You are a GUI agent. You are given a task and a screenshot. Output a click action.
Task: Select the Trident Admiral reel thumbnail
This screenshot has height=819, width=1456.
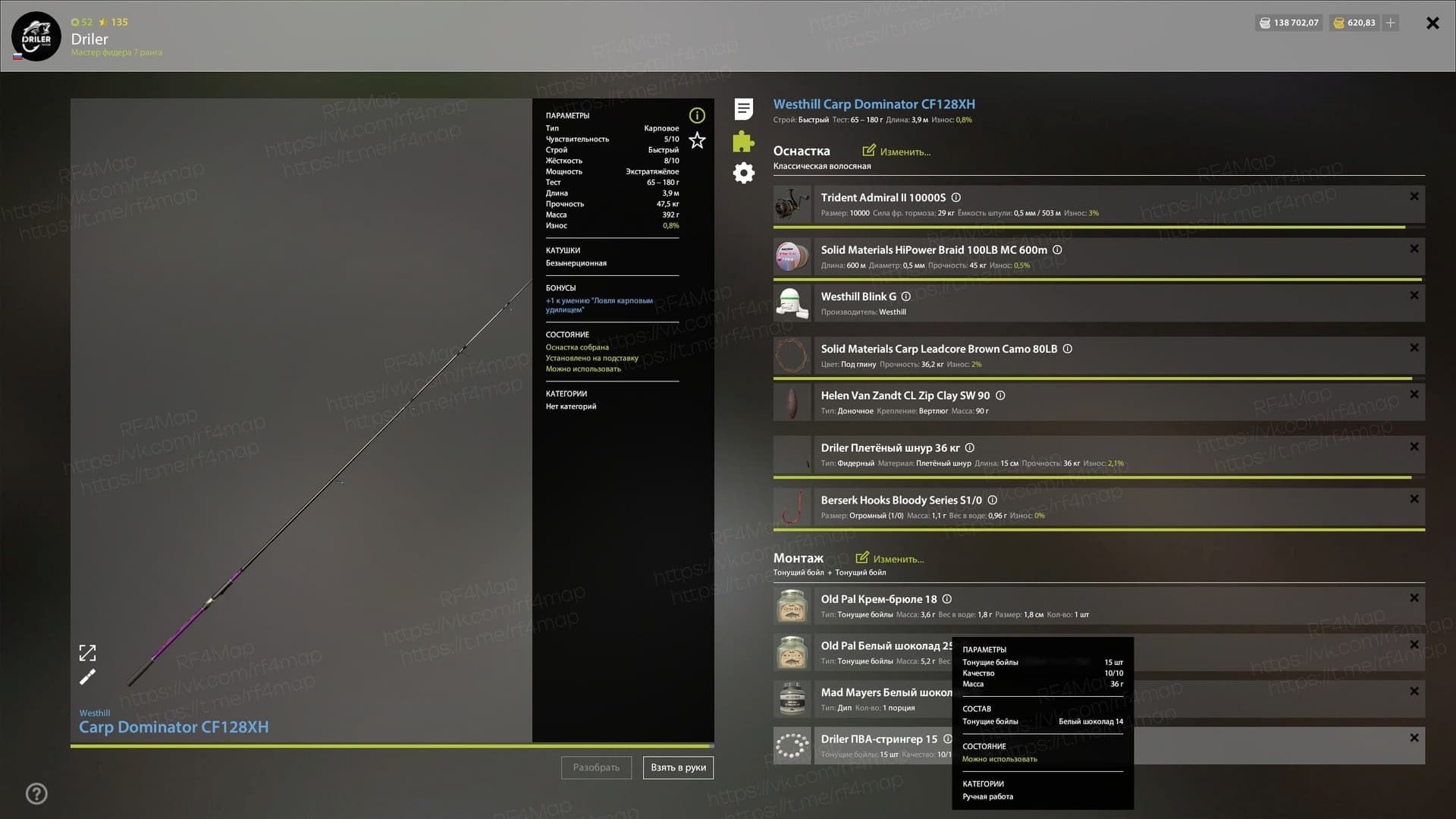(792, 205)
